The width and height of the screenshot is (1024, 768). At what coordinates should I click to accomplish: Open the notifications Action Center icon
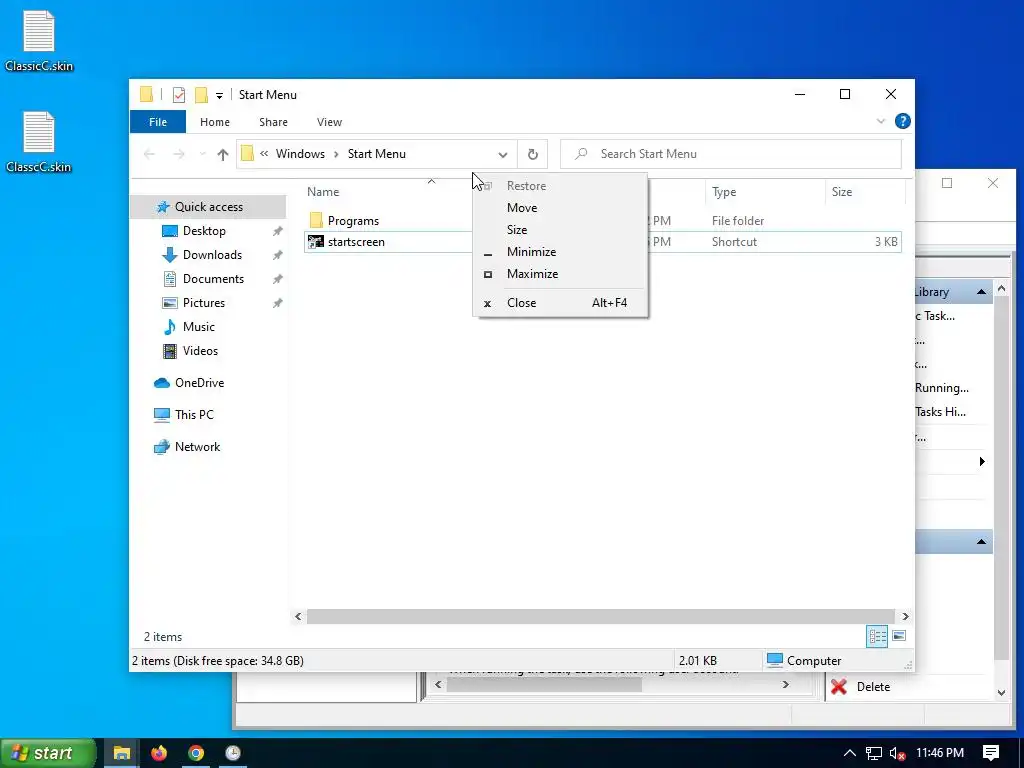[x=991, y=753]
